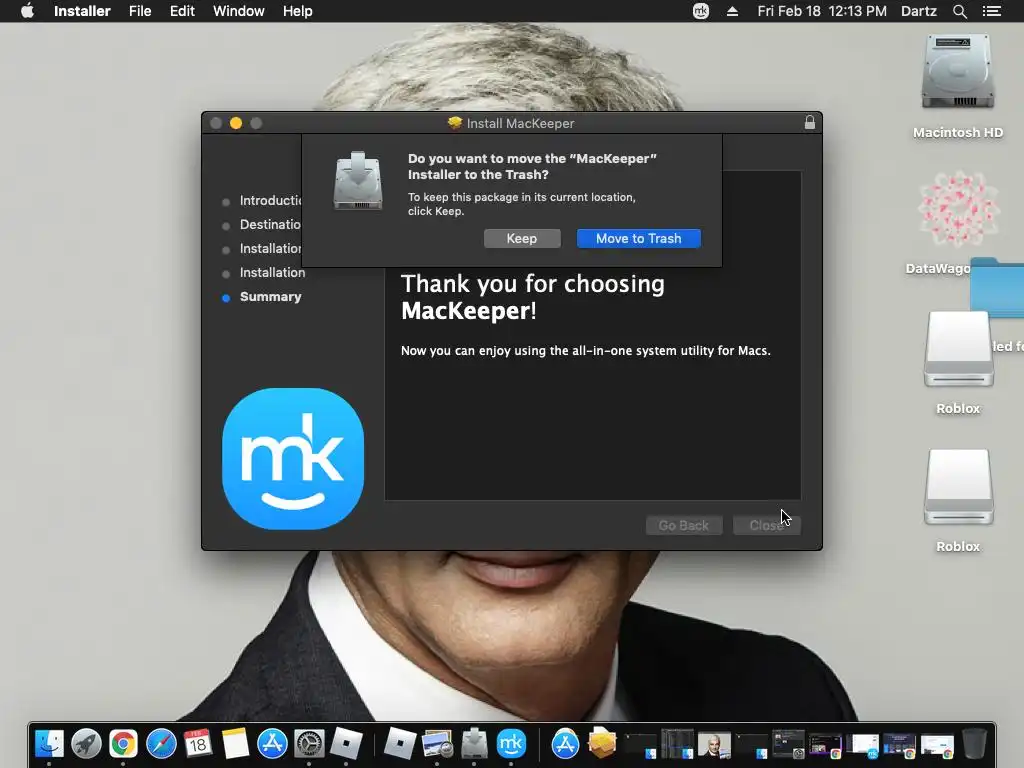
Task: Restore the minimized MacKeeper-badged window in Dock
Action: pyautogui.click(x=863, y=744)
